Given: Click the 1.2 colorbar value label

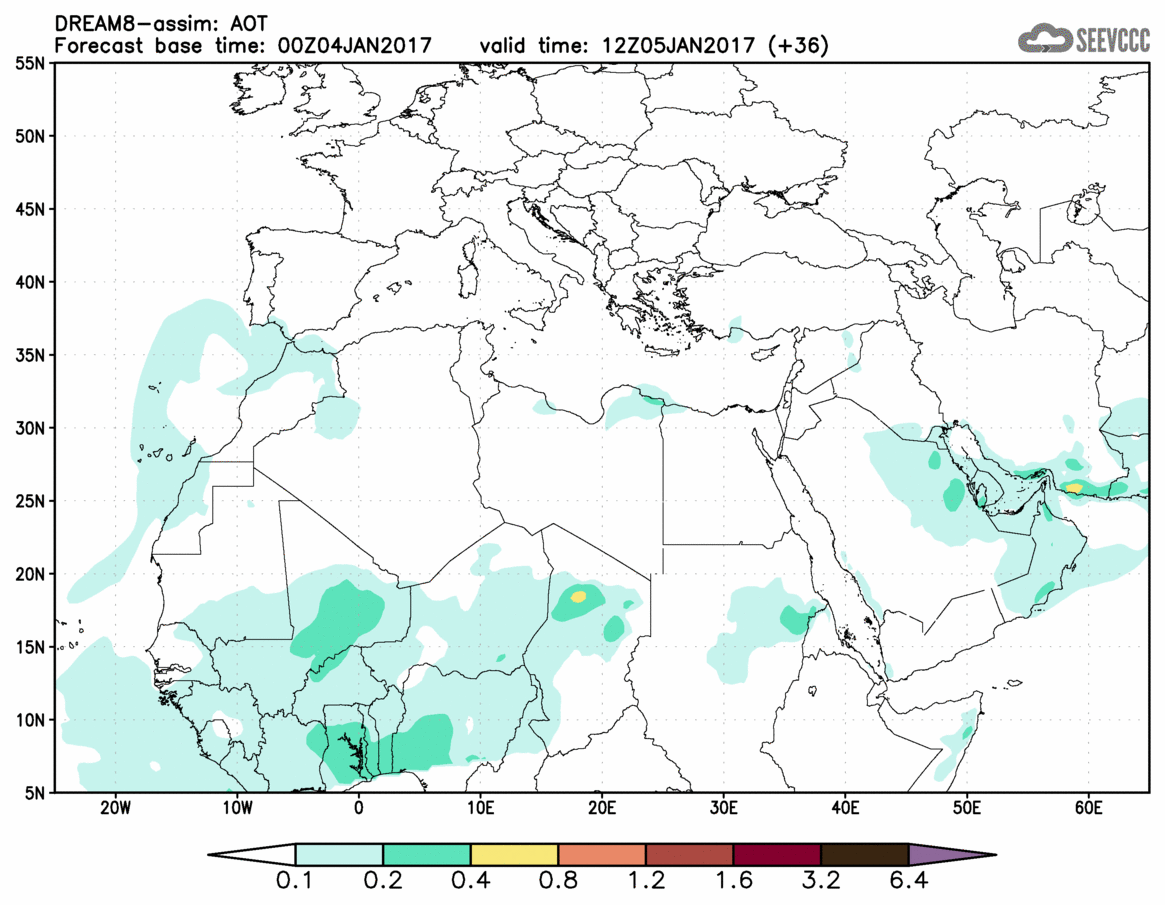Looking at the screenshot, I should pyautogui.click(x=646, y=881).
